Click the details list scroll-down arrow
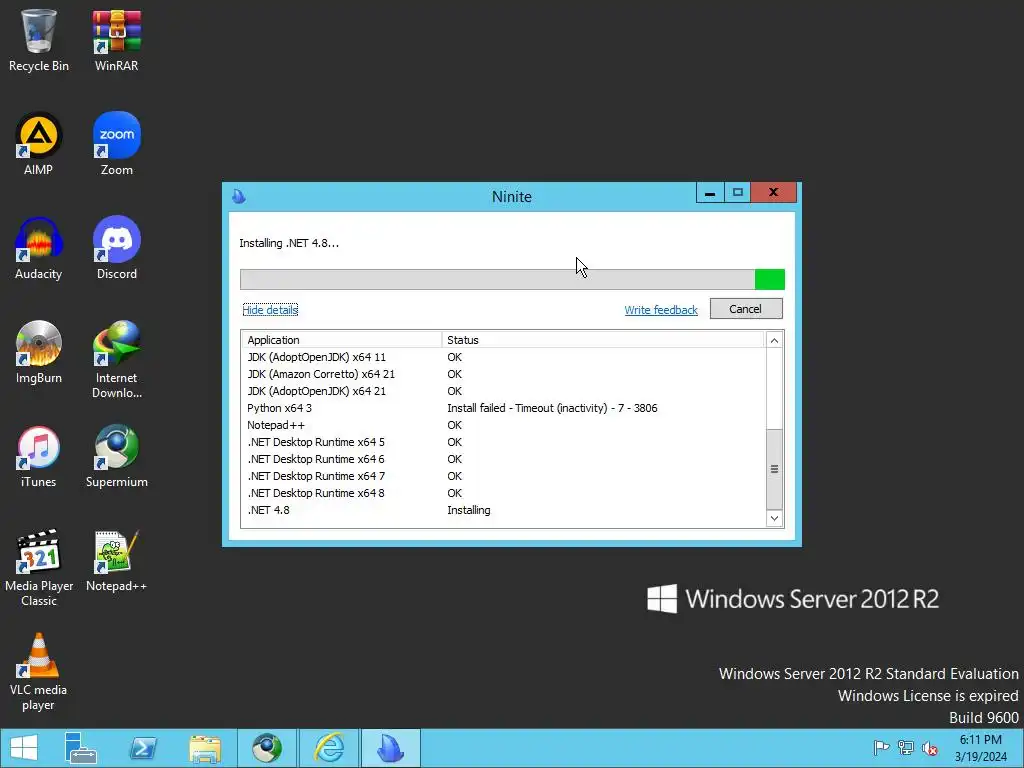Image resolution: width=1024 pixels, height=768 pixels. pos(774,519)
